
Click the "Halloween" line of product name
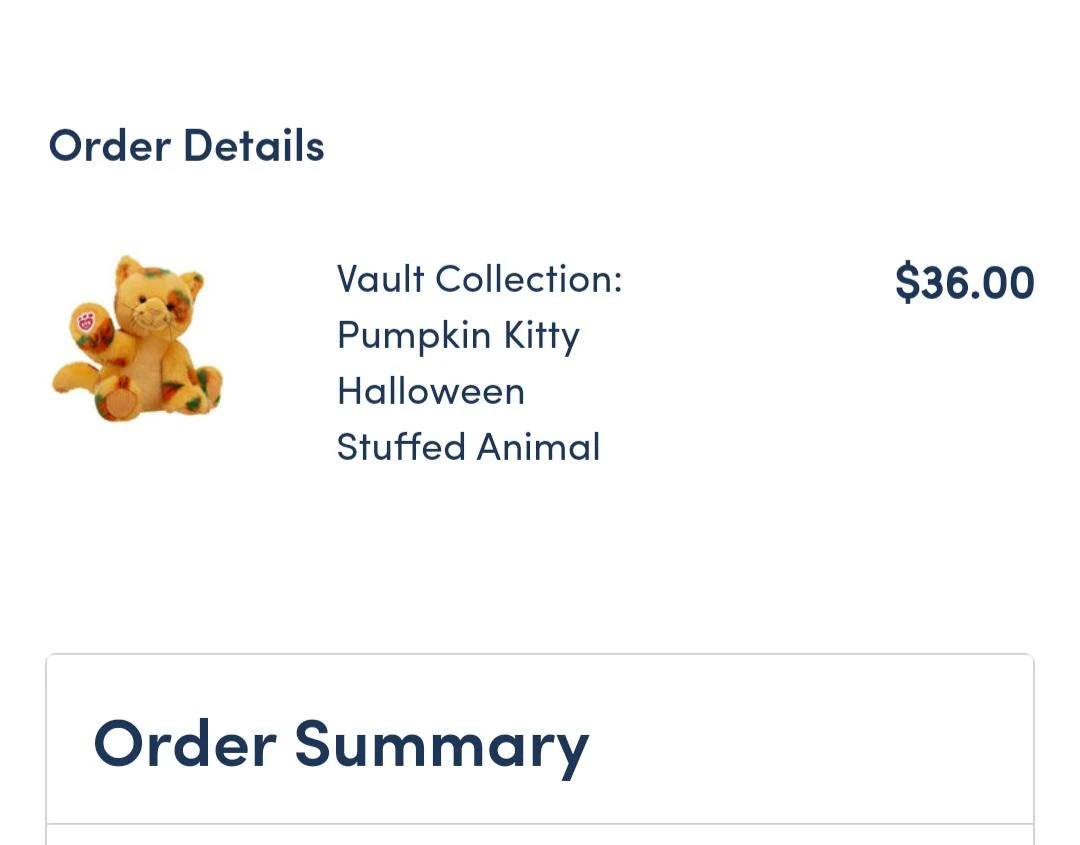[431, 391]
